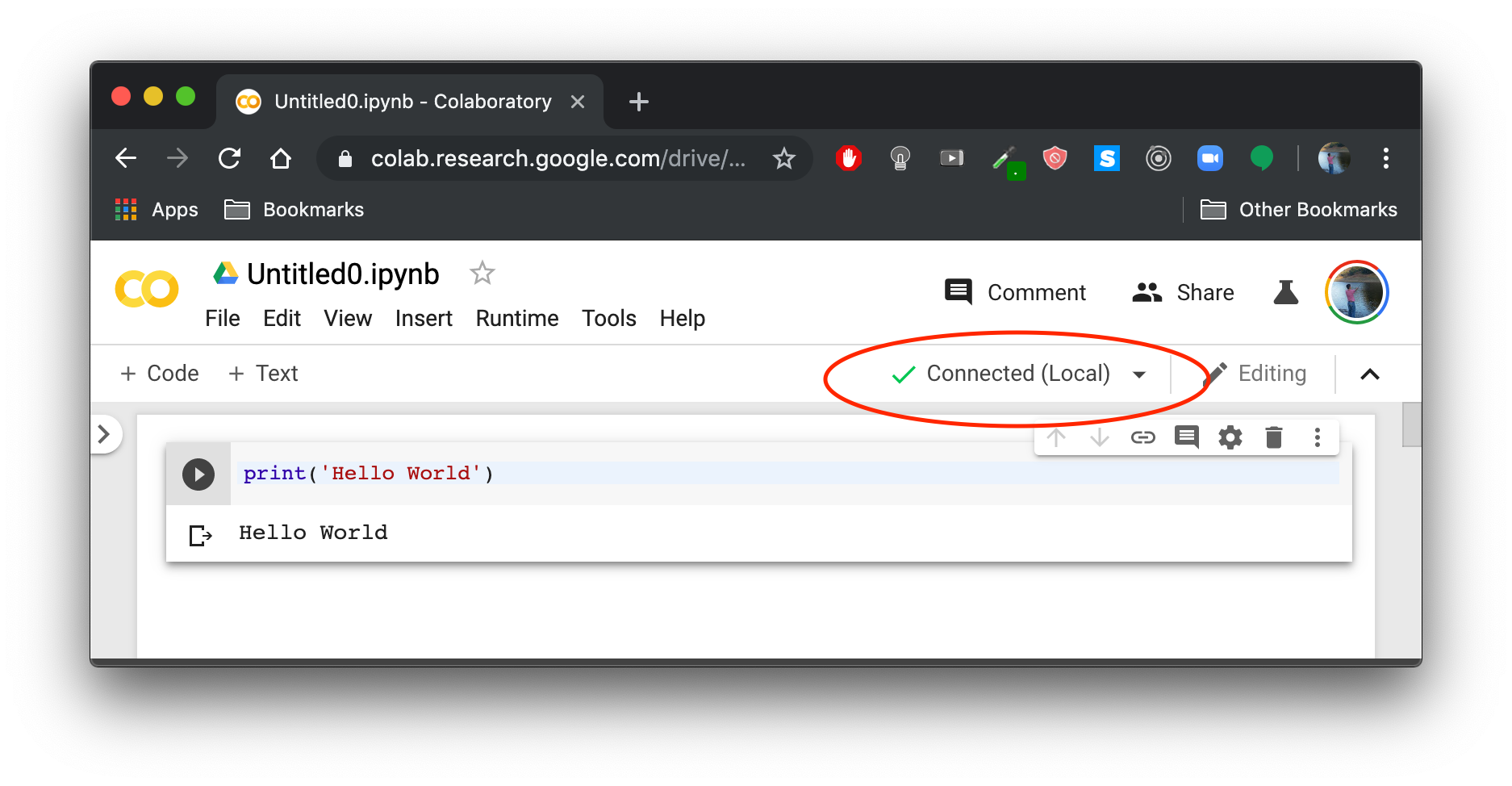Click the address bar URL
The height and width of the screenshot is (786, 1512).
click(558, 158)
